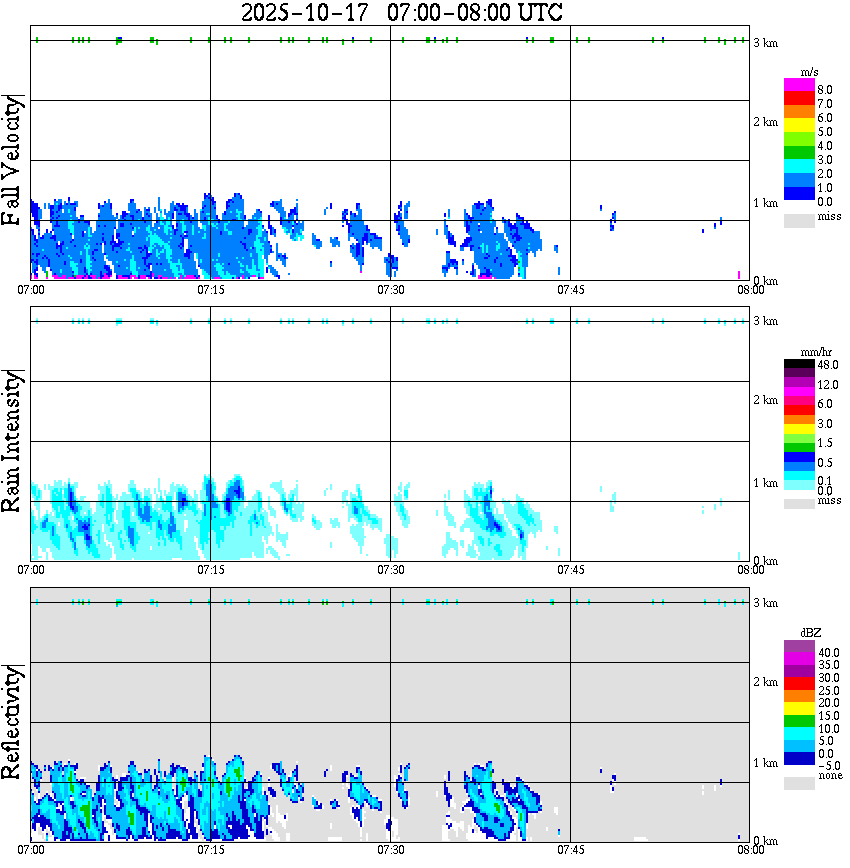This screenshot has width=850, height=868.
Task: Click the "2 km" label of Fall Velocity plot
Action: pos(766,122)
